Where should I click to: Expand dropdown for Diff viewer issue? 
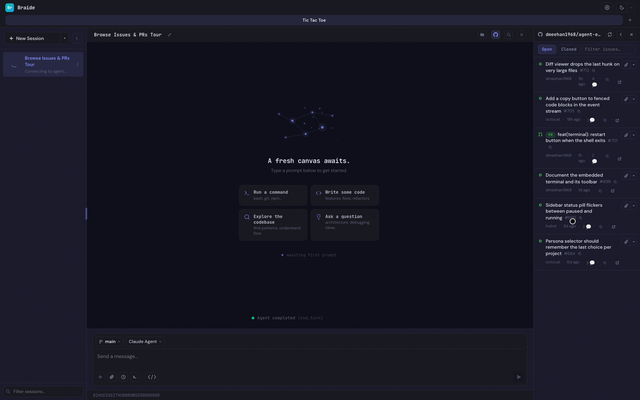633,64
